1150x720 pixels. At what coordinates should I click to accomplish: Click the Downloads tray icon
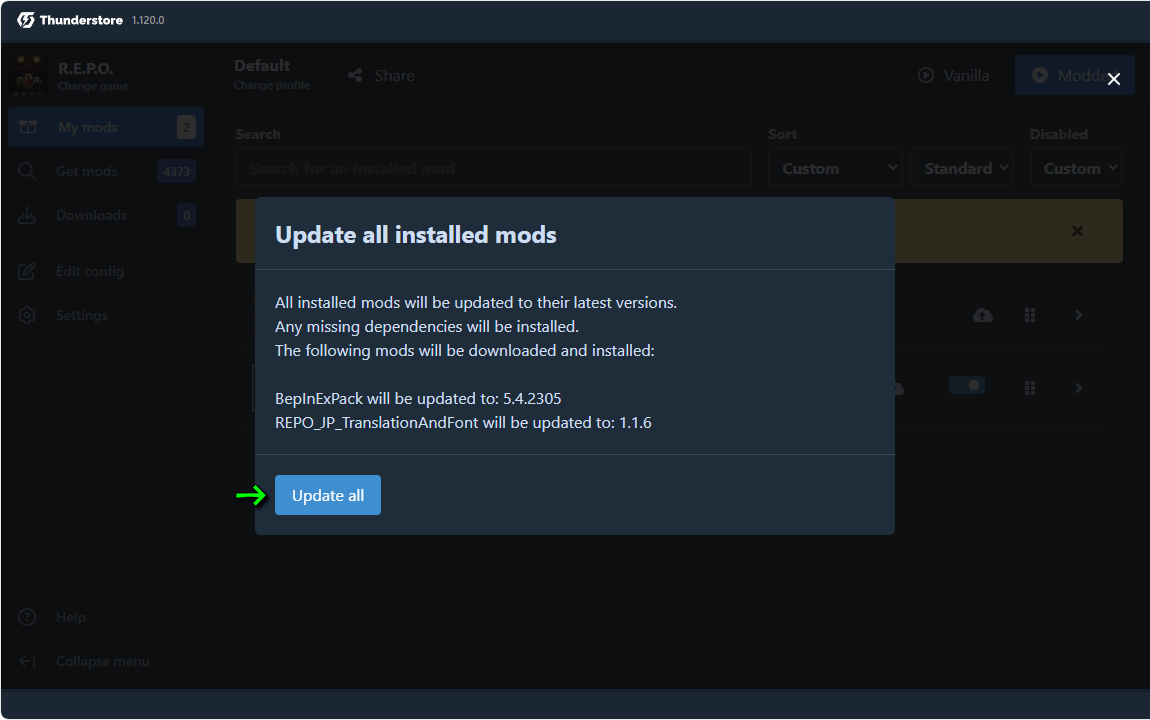(27, 215)
